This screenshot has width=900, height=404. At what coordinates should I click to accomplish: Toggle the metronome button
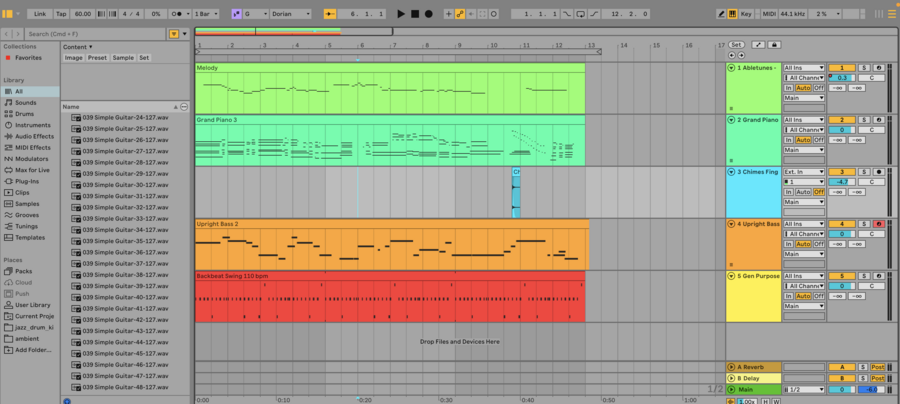(178, 14)
